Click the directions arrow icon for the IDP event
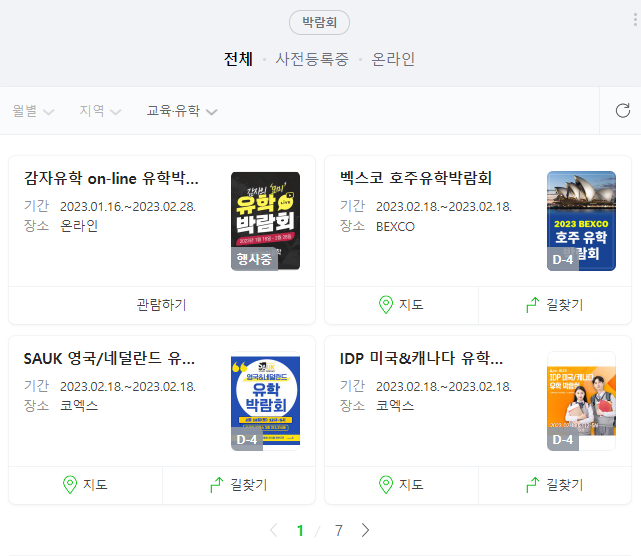Screen dimensions: 641x556 [x=533, y=485]
